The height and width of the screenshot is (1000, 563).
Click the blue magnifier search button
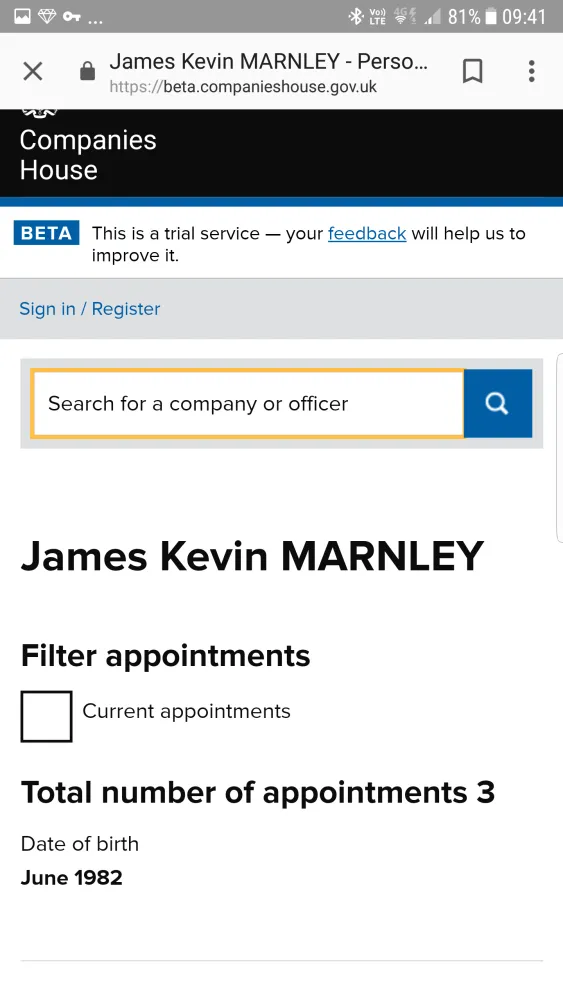pyautogui.click(x=498, y=403)
